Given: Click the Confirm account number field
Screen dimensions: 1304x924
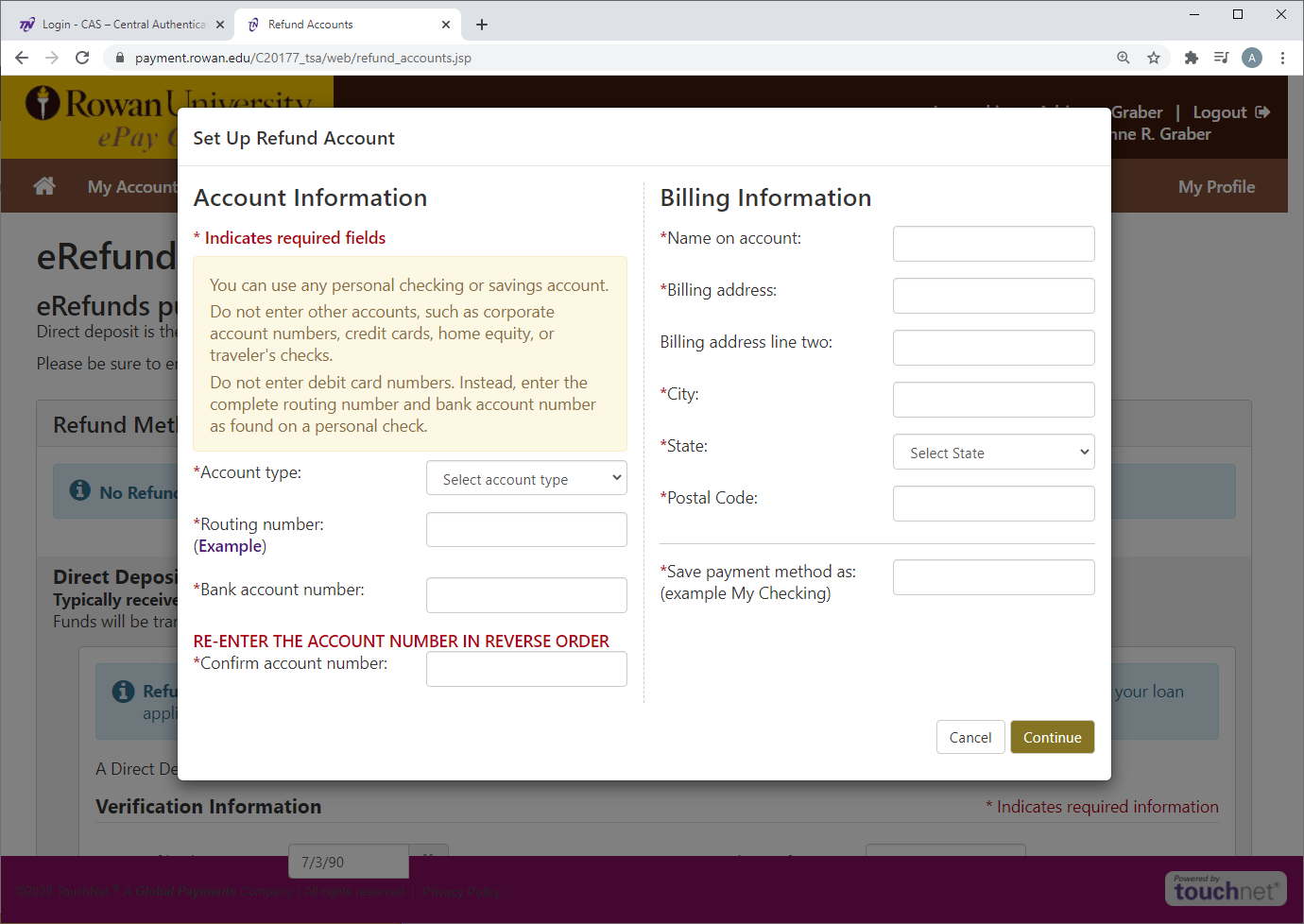Looking at the screenshot, I should (526, 669).
